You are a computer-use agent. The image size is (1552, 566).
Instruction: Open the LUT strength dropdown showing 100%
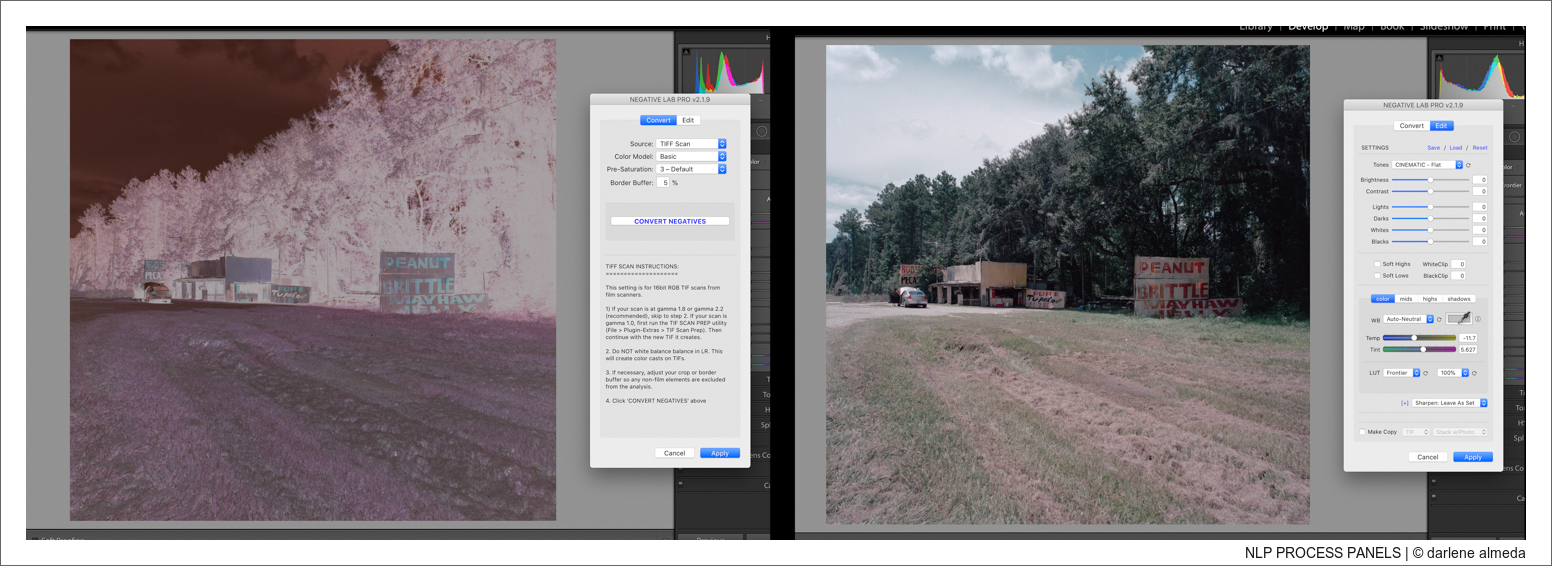[1453, 373]
